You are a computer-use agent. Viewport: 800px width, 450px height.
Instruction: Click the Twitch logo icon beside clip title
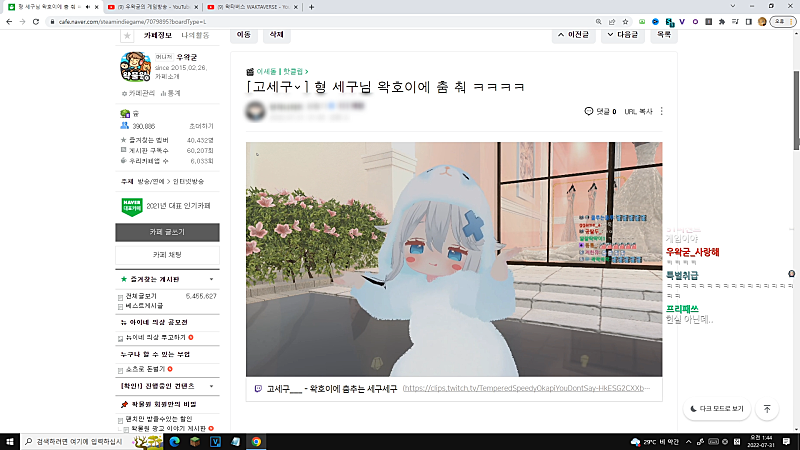point(258,389)
